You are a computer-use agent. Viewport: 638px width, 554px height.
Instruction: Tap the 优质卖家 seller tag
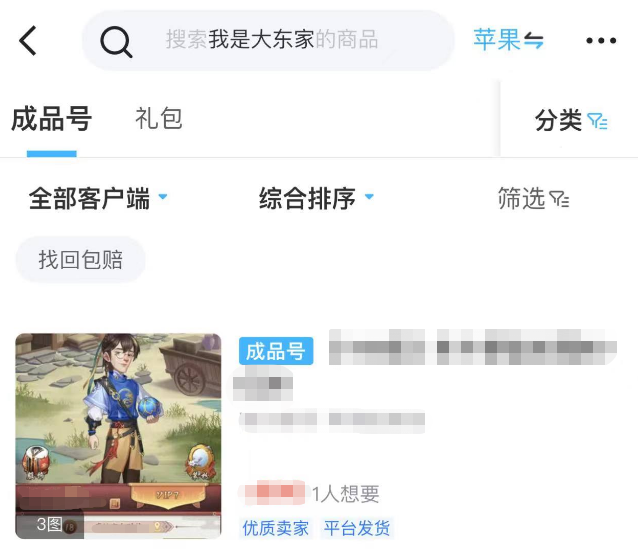point(275,528)
